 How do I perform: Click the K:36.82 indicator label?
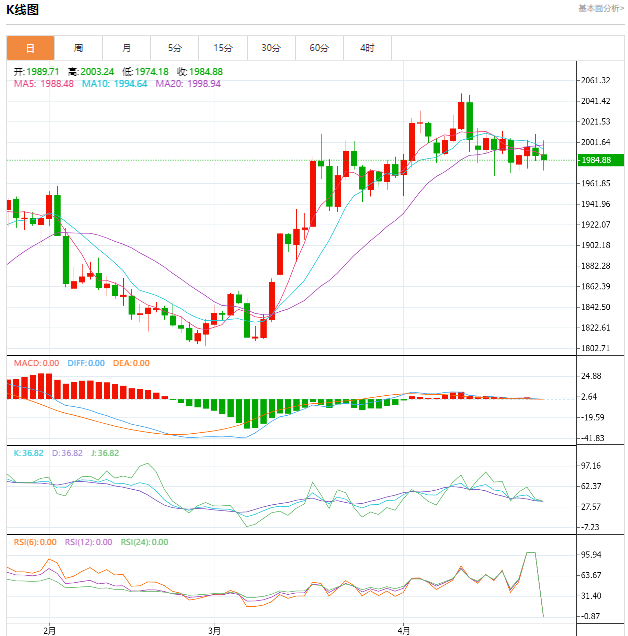[x=28, y=453]
